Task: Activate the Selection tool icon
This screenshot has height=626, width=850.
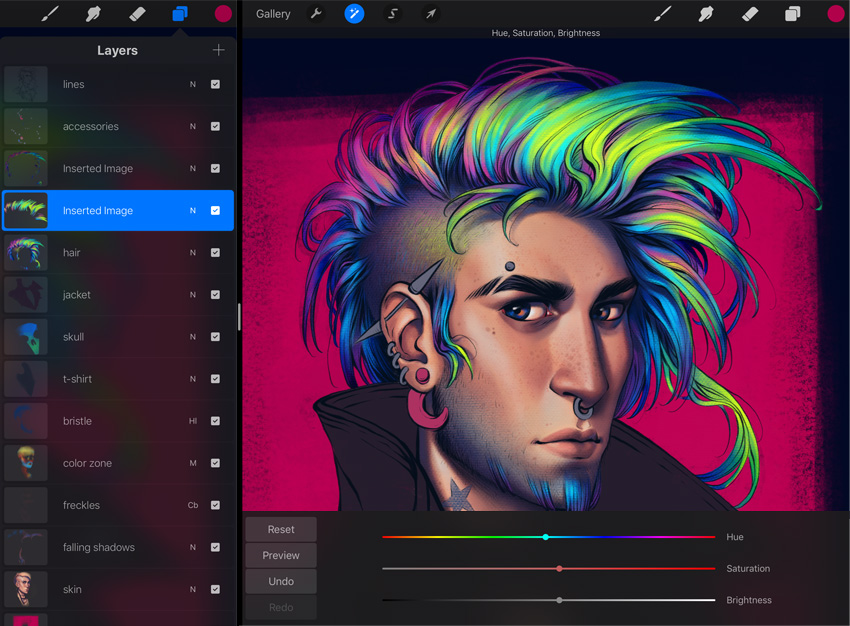Action: [x=392, y=14]
